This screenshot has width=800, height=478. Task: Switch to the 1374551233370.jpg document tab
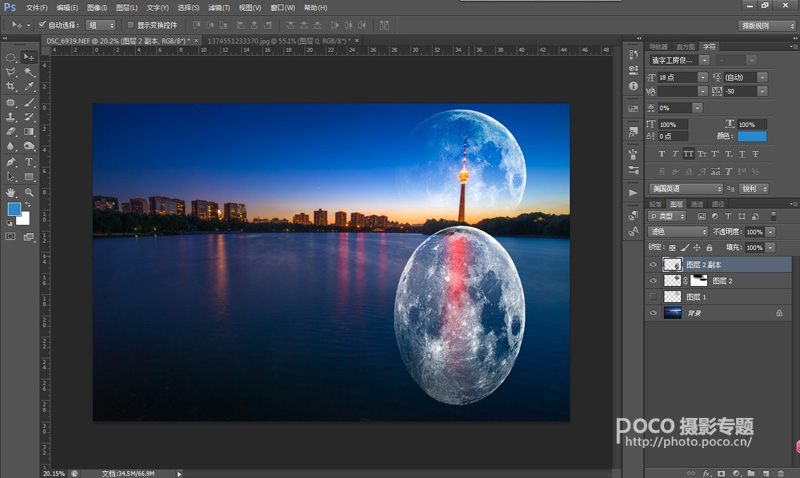pos(279,41)
